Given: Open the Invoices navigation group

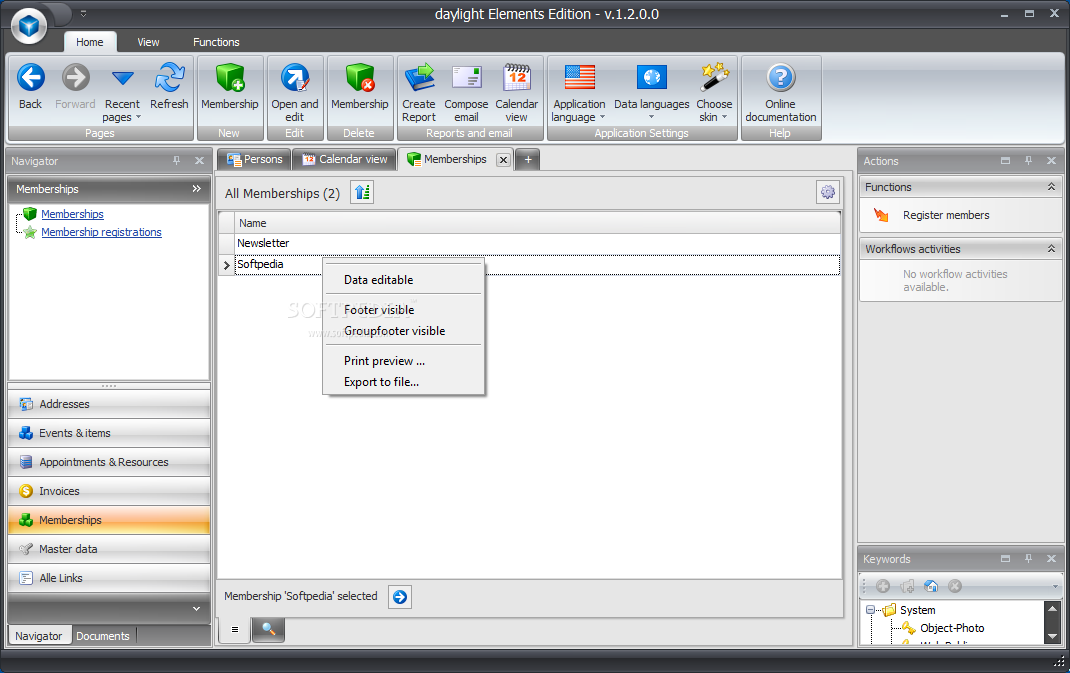Looking at the screenshot, I should (x=109, y=491).
